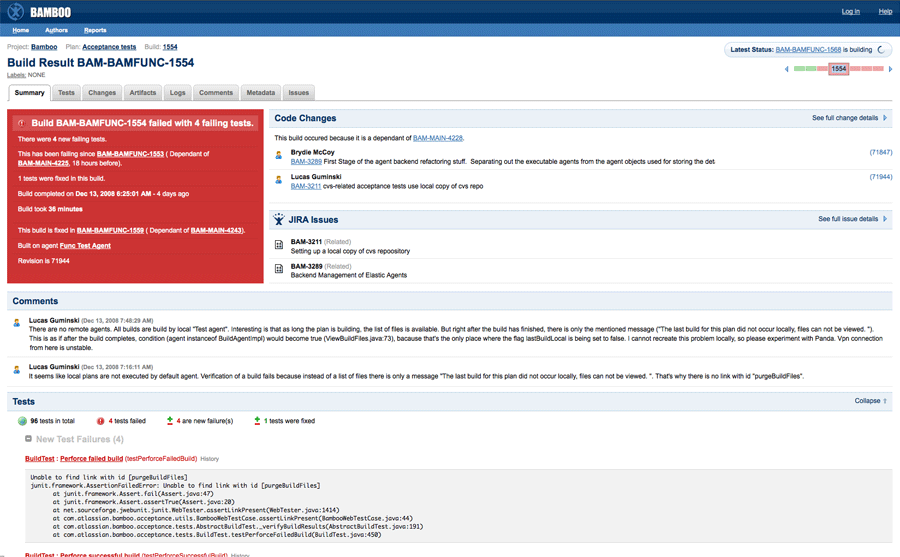The height and width of the screenshot is (557, 900).
Task: Click BAM-3289 issue title in JIRA Issues
Action: click(x=306, y=266)
